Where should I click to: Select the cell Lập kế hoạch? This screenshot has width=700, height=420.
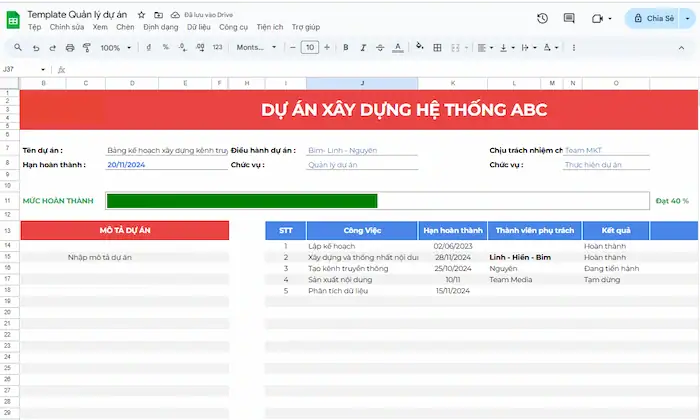pyautogui.click(x=362, y=246)
